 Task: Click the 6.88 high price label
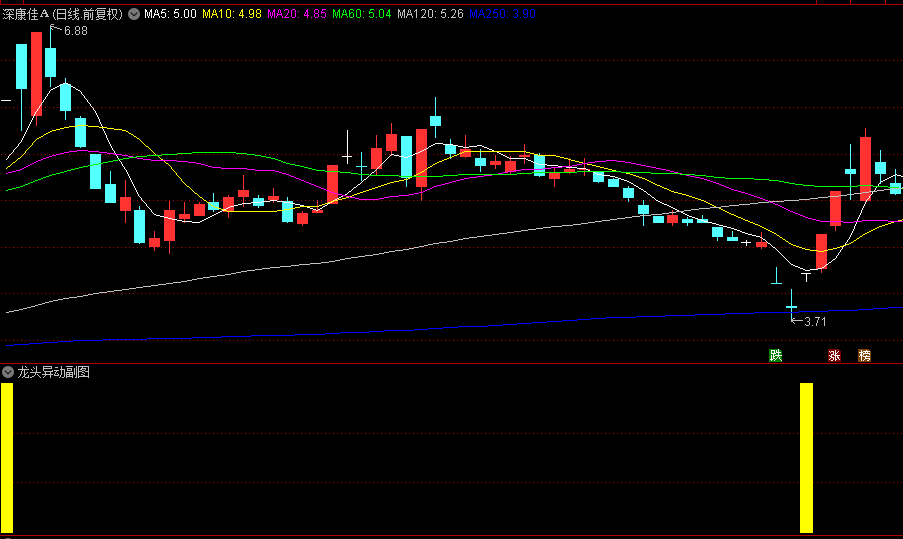click(x=75, y=31)
